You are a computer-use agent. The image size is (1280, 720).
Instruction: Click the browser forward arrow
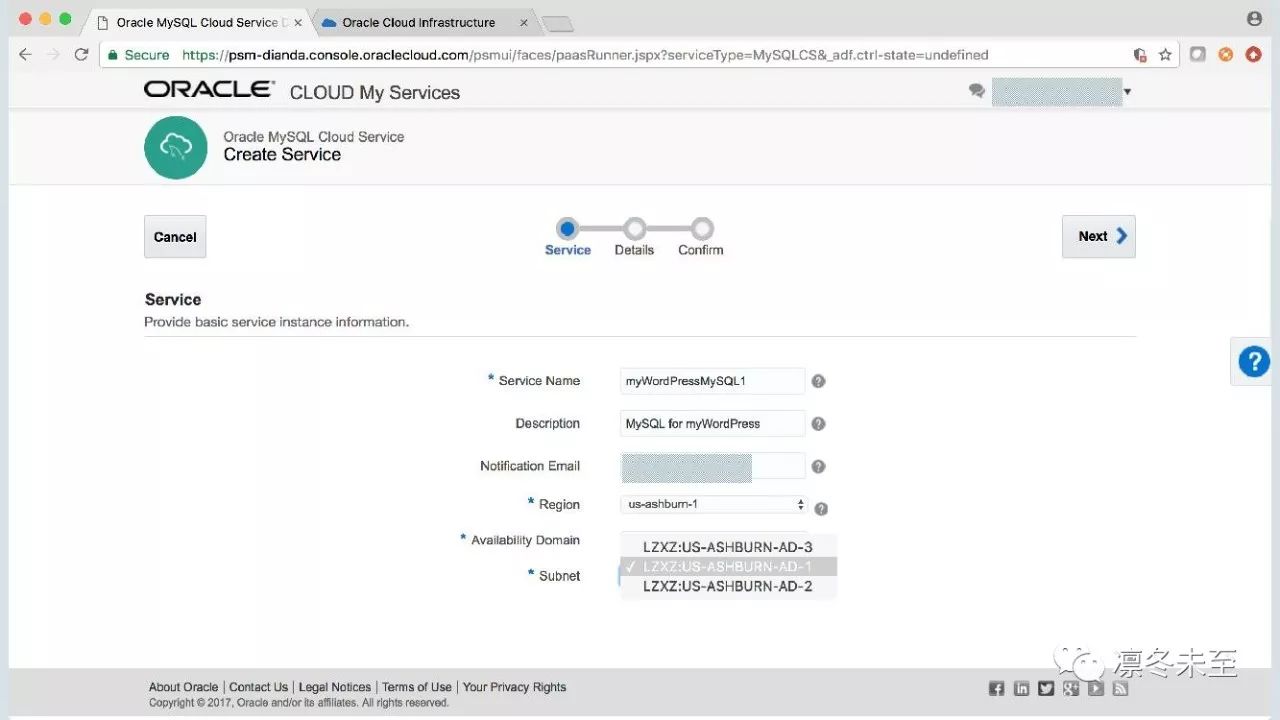(53, 55)
